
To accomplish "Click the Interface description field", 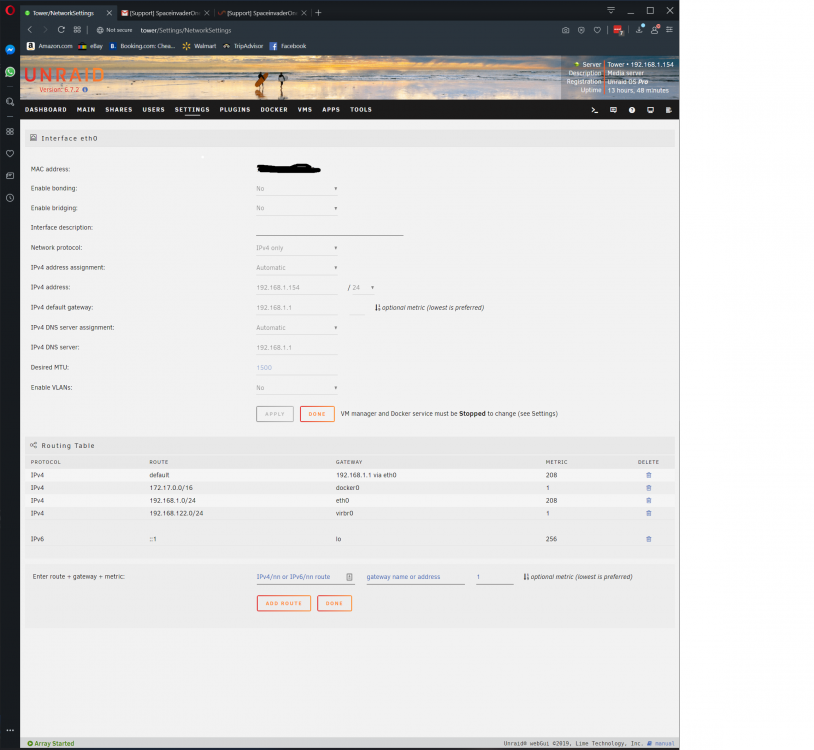I will (x=329, y=228).
